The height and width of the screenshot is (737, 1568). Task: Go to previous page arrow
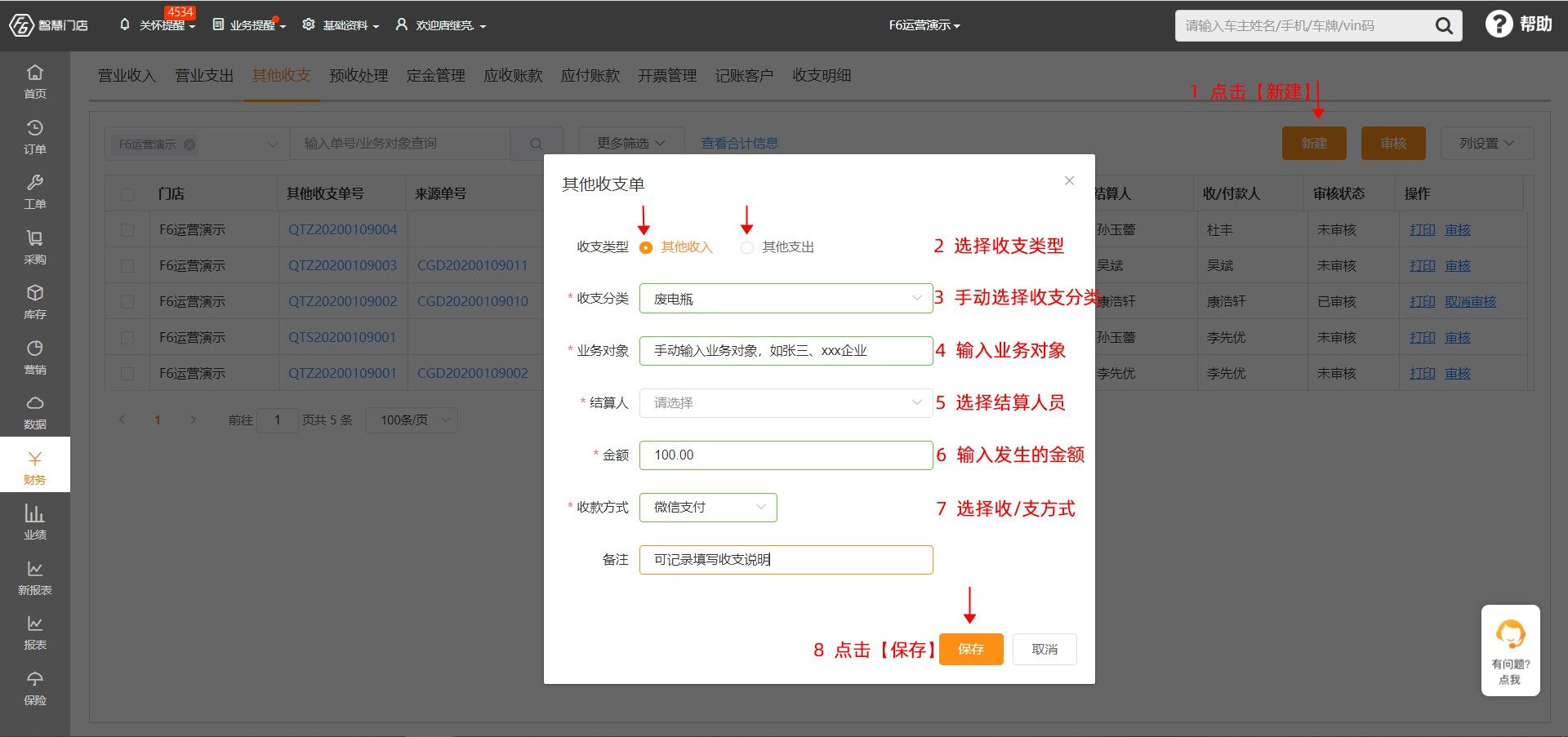122,420
